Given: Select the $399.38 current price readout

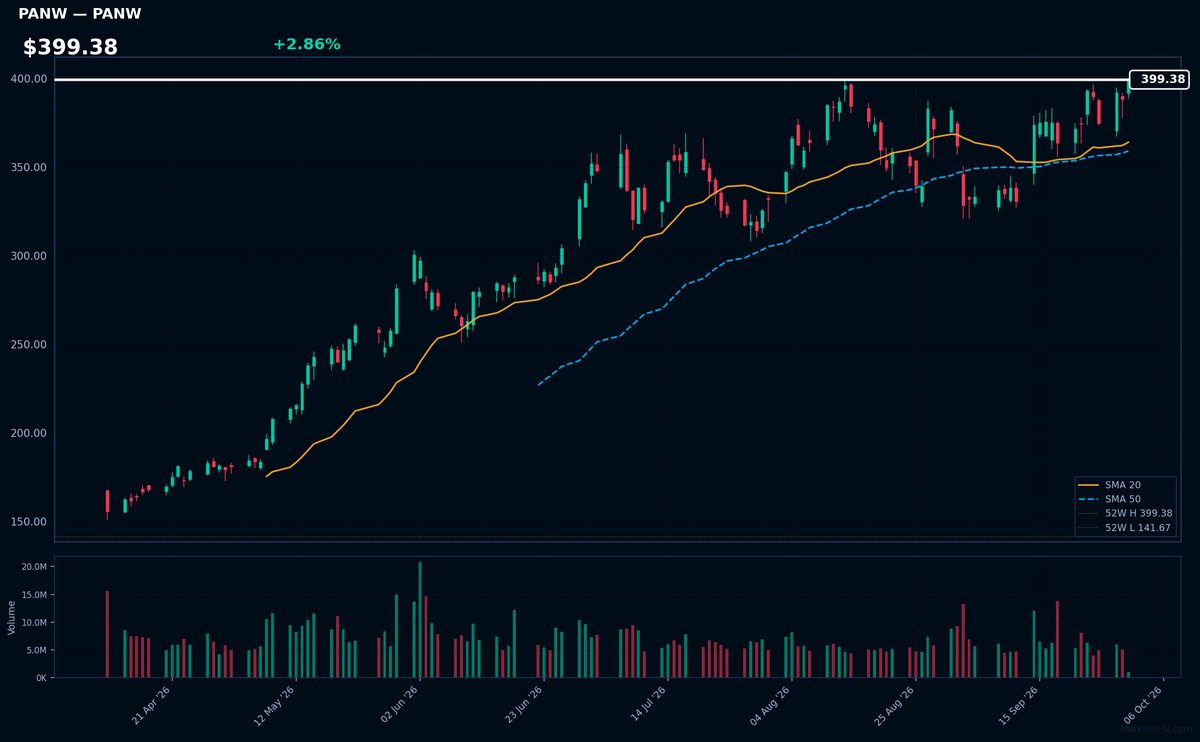Looking at the screenshot, I should coord(70,47).
